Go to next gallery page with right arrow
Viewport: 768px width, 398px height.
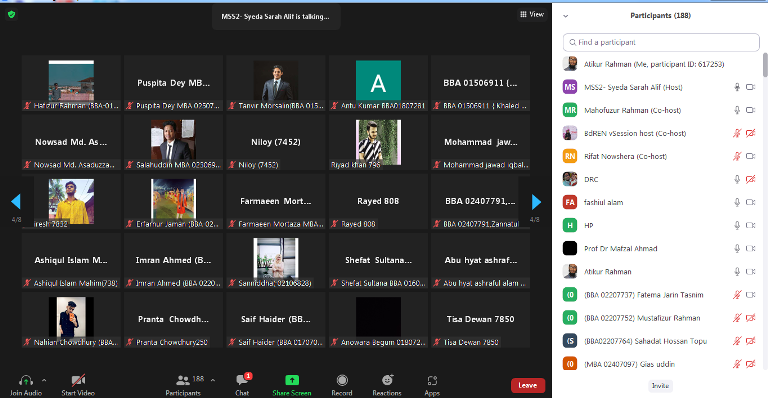coord(536,202)
